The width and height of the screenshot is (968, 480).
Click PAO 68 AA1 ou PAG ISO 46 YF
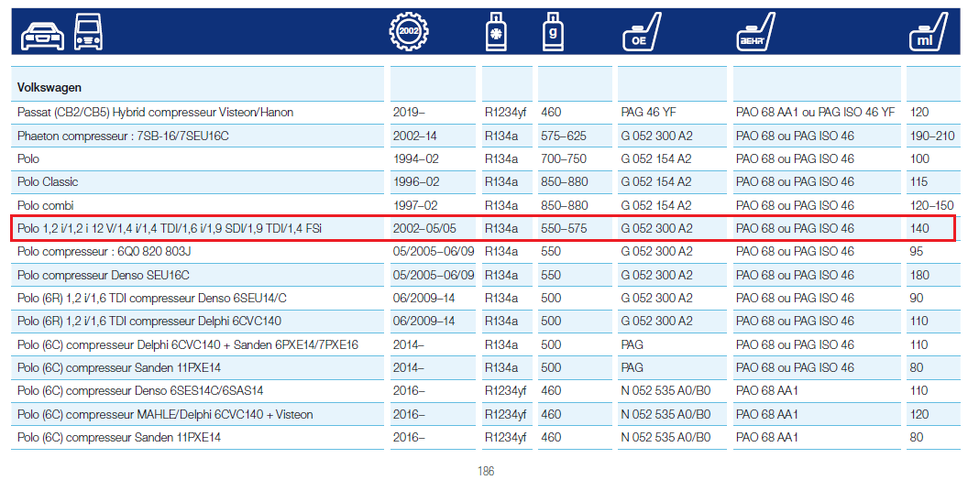[x=815, y=112]
